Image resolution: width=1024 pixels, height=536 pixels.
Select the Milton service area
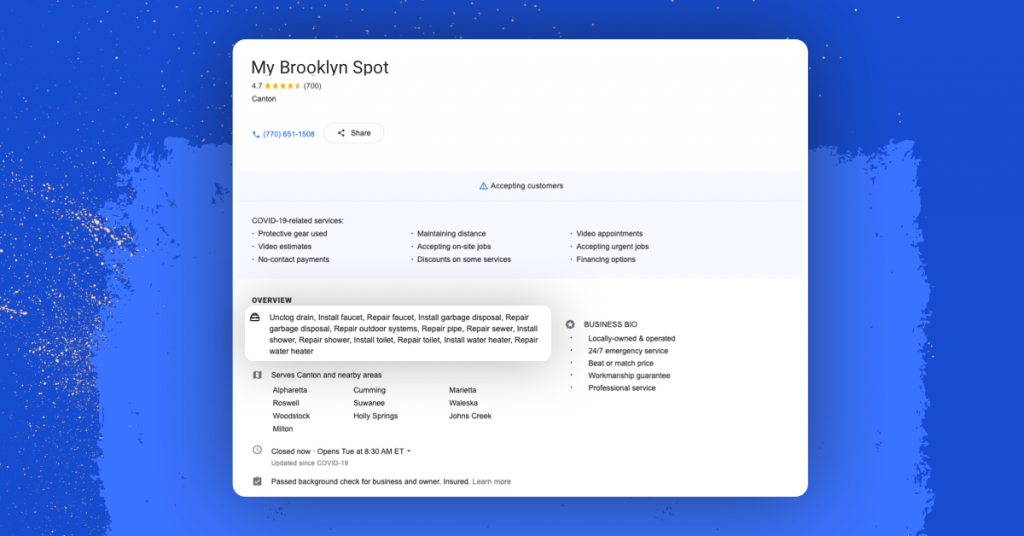283,430
